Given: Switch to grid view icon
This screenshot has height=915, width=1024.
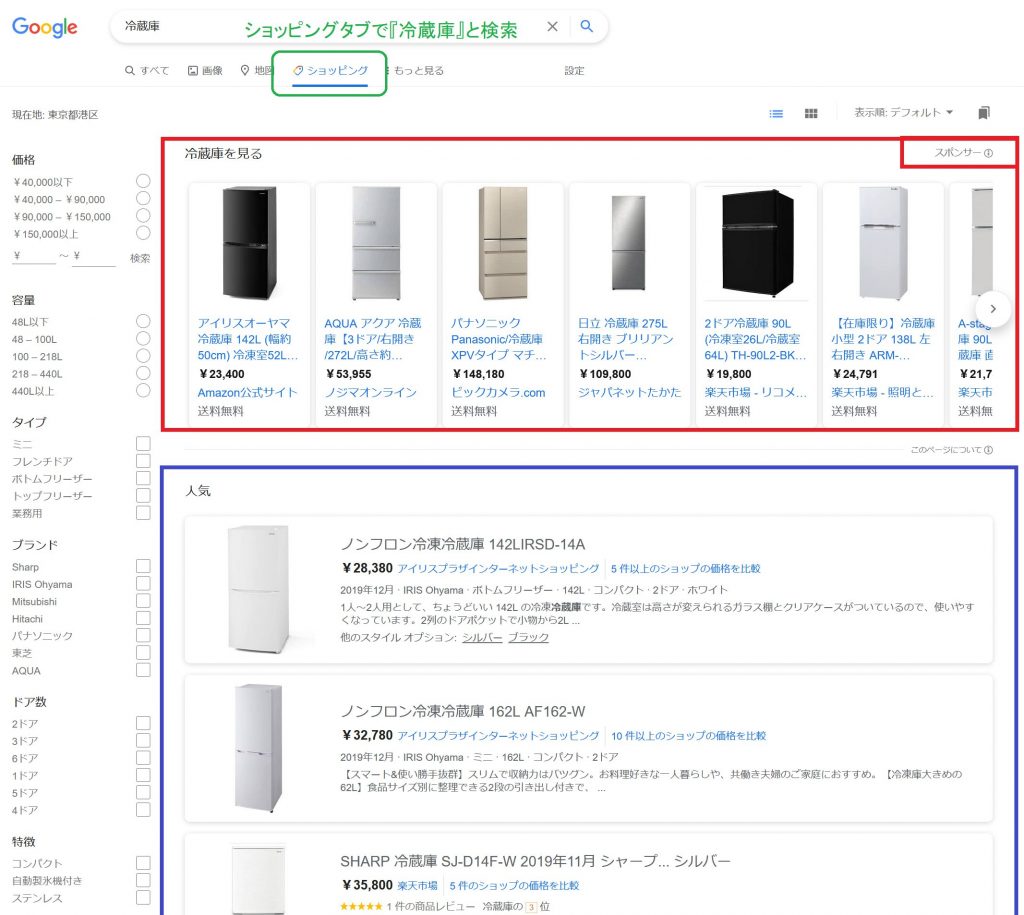Looking at the screenshot, I should [811, 114].
